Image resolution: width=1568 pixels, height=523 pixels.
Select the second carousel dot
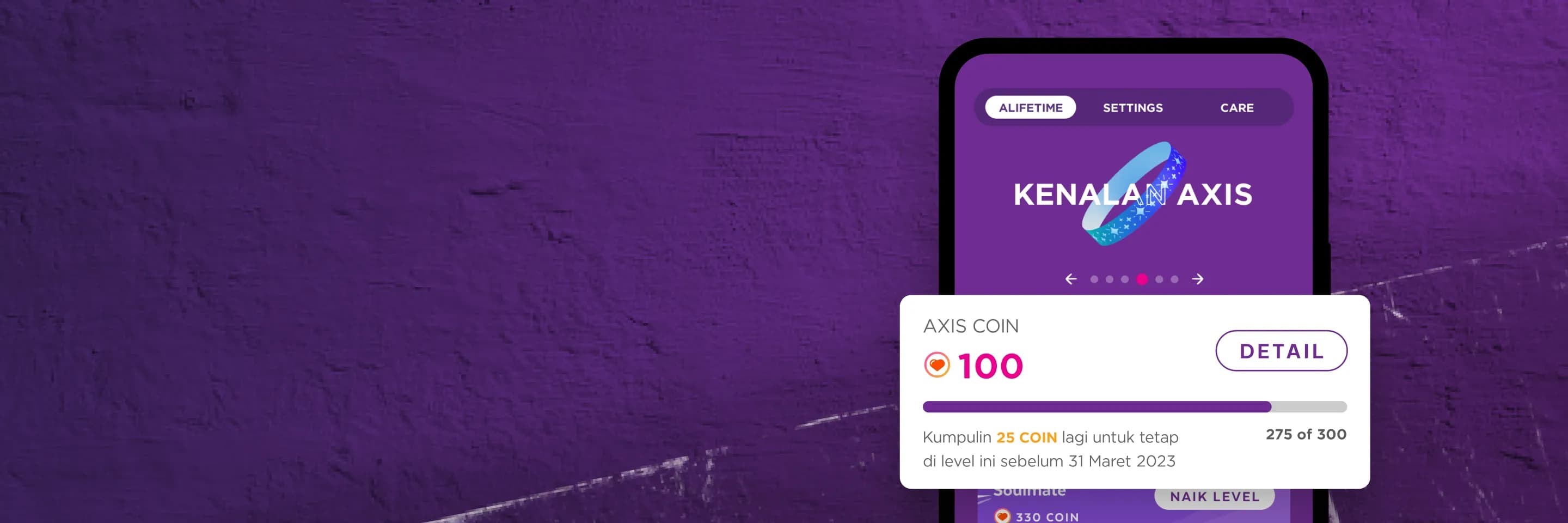point(1109,279)
